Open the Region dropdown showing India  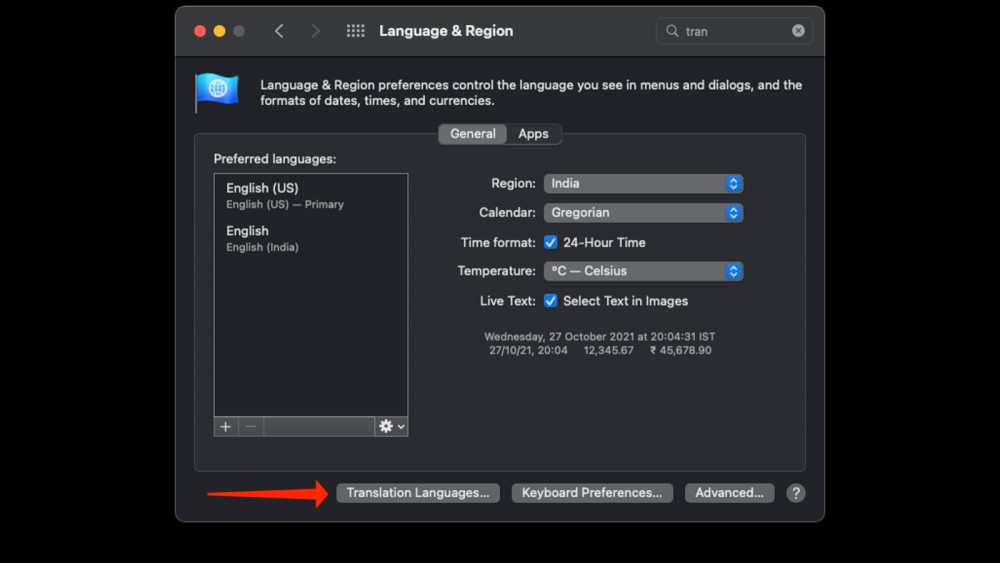[x=643, y=184]
